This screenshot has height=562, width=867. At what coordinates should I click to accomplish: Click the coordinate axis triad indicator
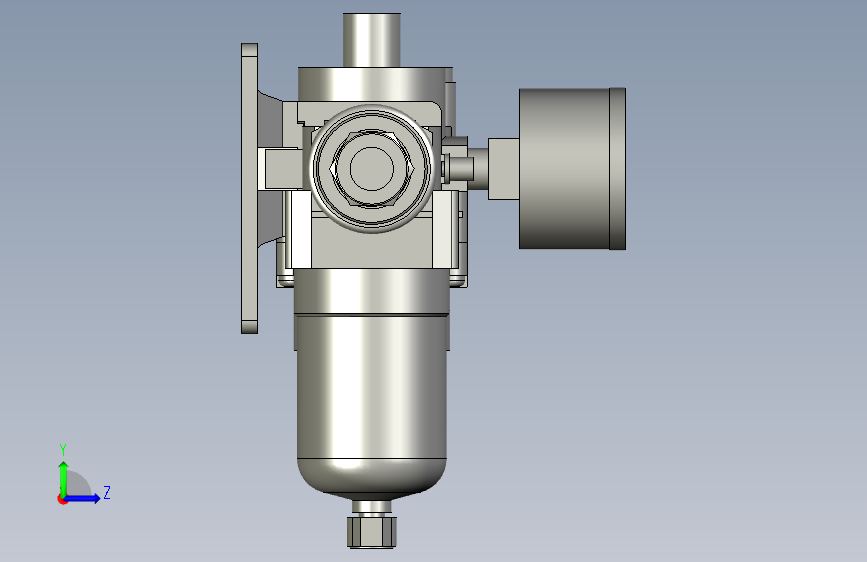[83, 475]
